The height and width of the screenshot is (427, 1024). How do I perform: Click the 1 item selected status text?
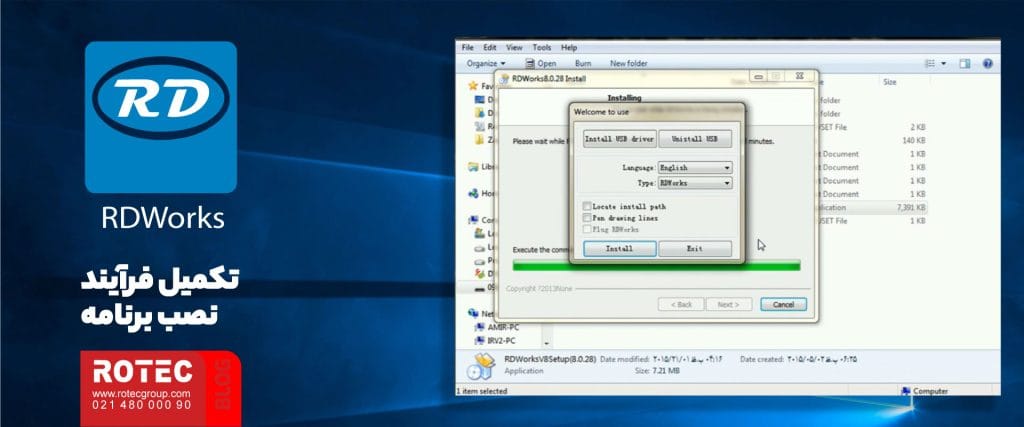pos(482,391)
